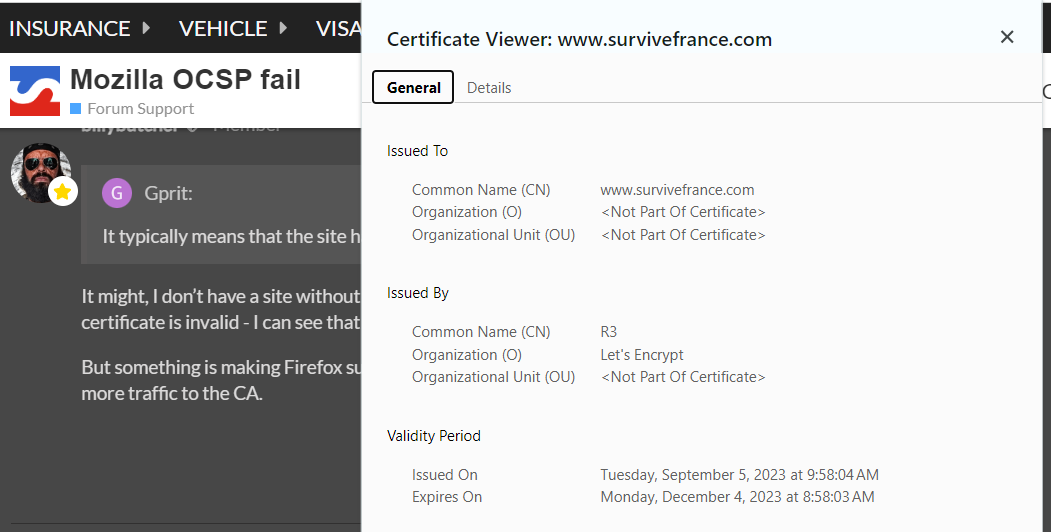Image resolution: width=1051 pixels, height=532 pixels.
Task: Switch to the Details tab
Action: pos(489,88)
